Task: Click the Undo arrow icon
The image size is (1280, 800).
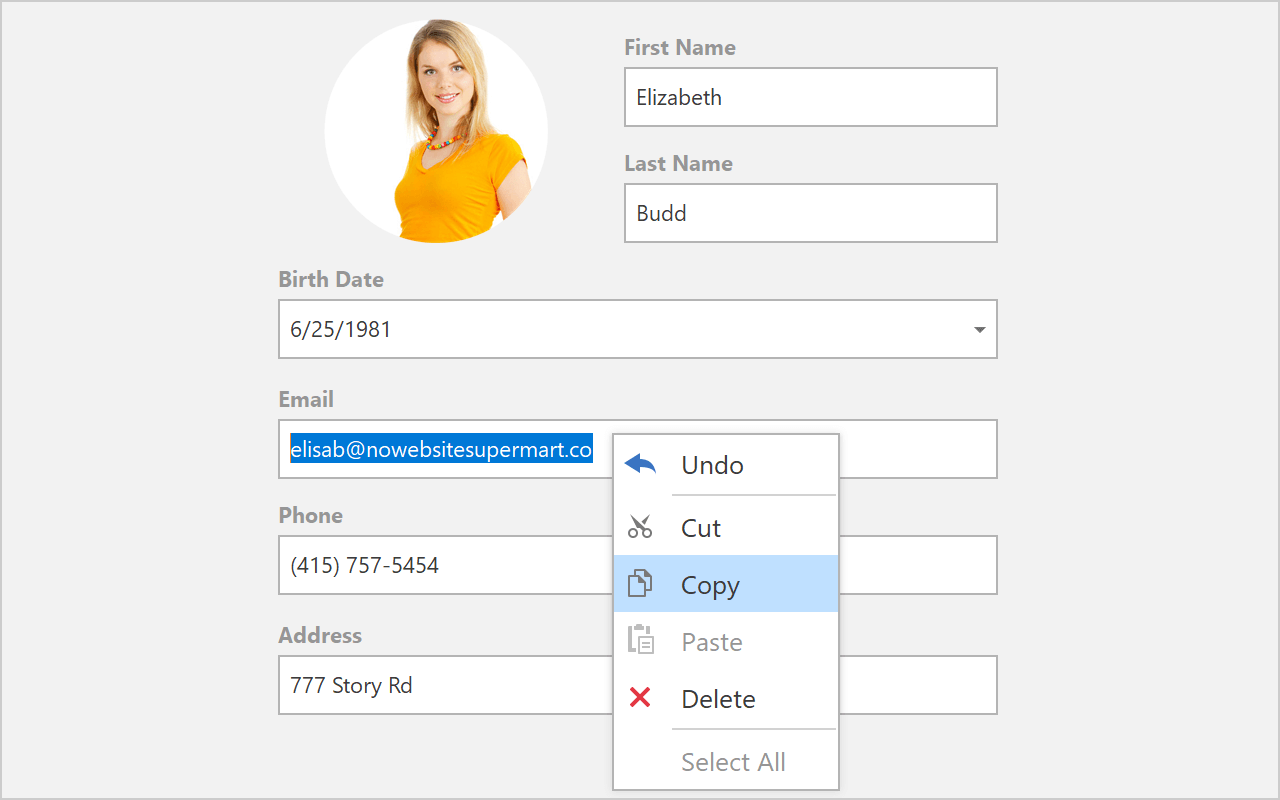Action: [x=640, y=465]
